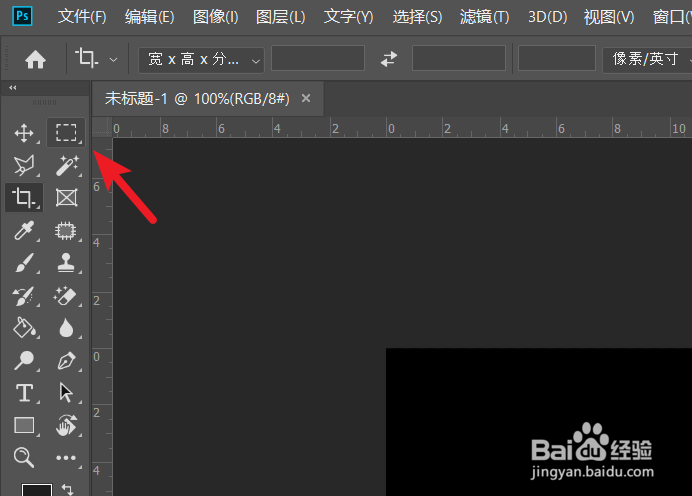The image size is (692, 496).
Task: Open the 宽 x 高 x 分... ratio dropdown
Action: pyautogui.click(x=201, y=59)
